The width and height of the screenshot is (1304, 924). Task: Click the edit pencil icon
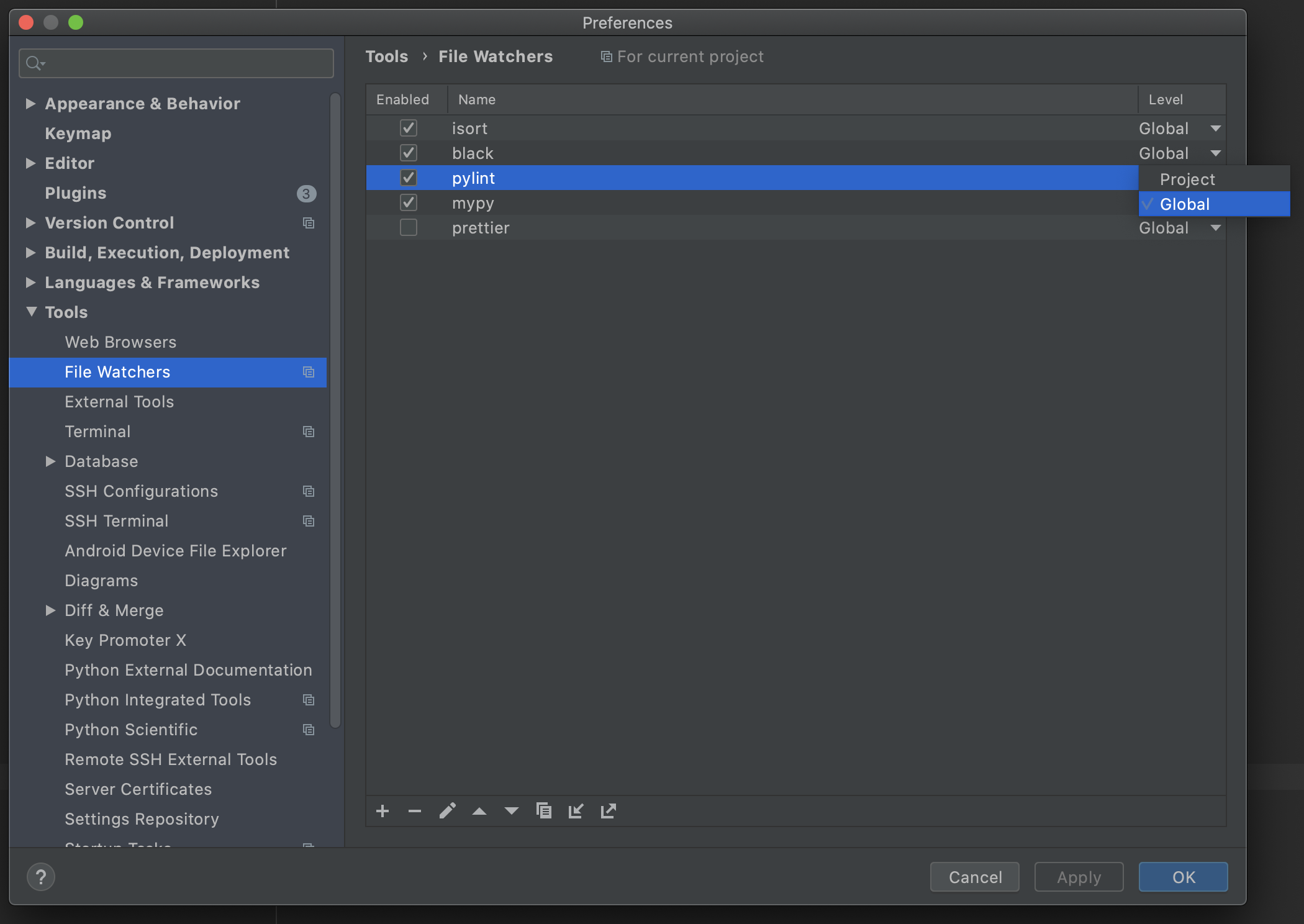447,811
